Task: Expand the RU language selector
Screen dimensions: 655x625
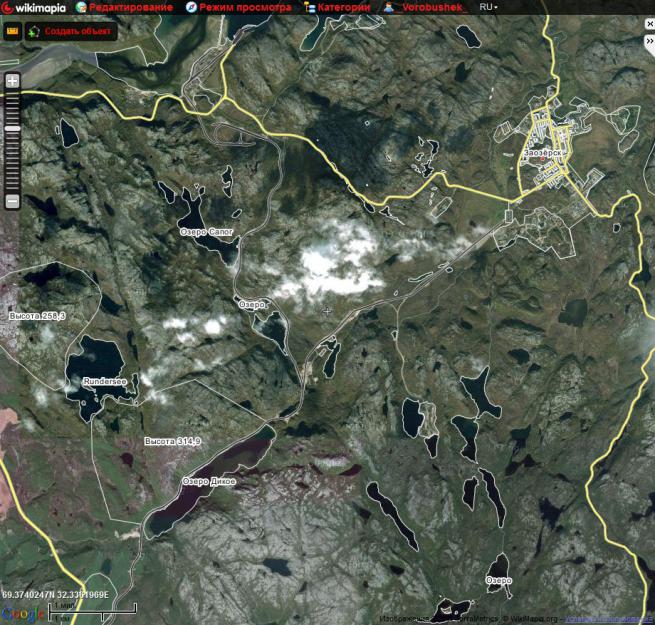Action: [x=489, y=7]
